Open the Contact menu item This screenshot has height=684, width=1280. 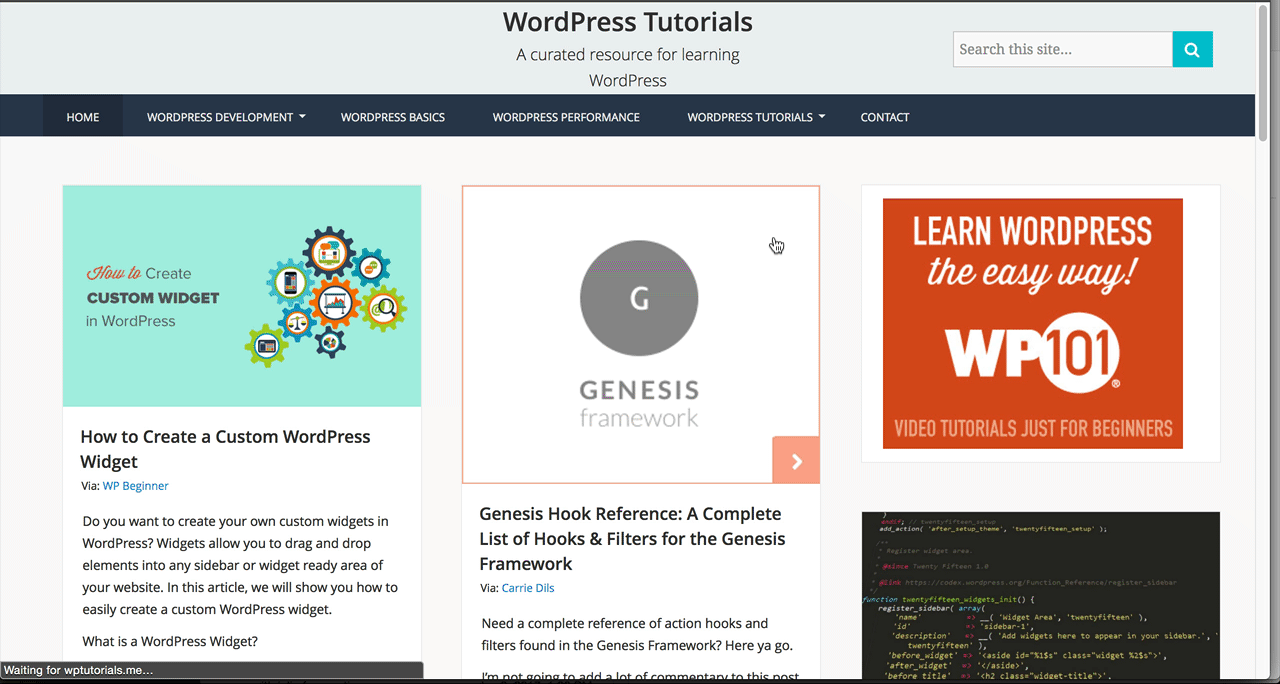coord(885,117)
